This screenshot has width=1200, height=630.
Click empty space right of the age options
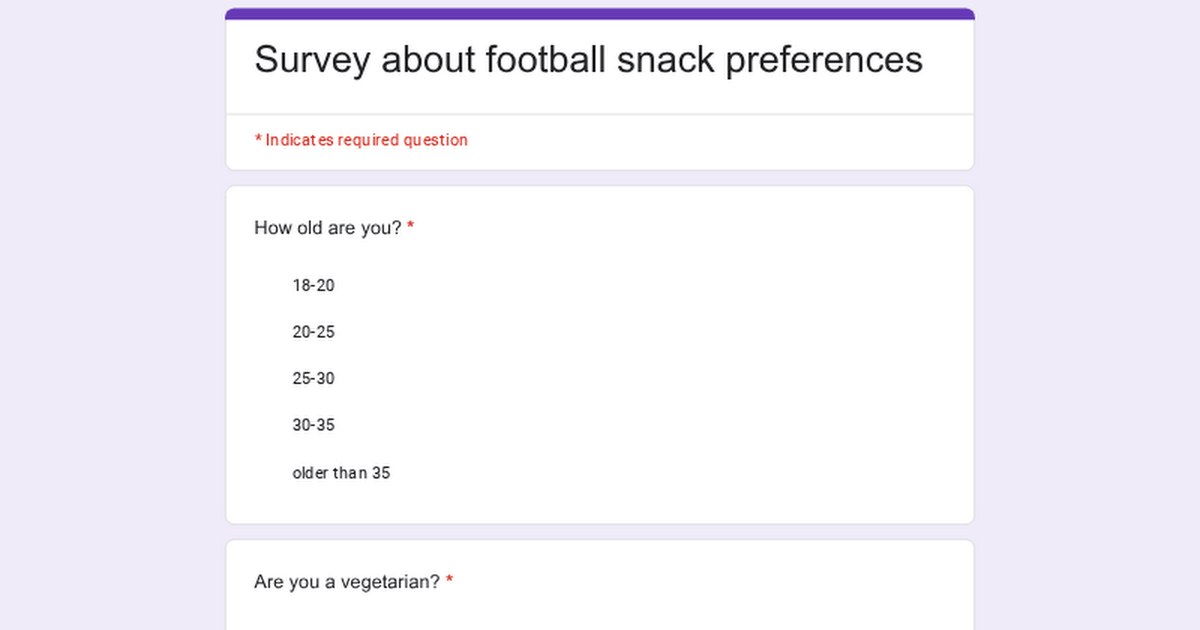coord(700,380)
